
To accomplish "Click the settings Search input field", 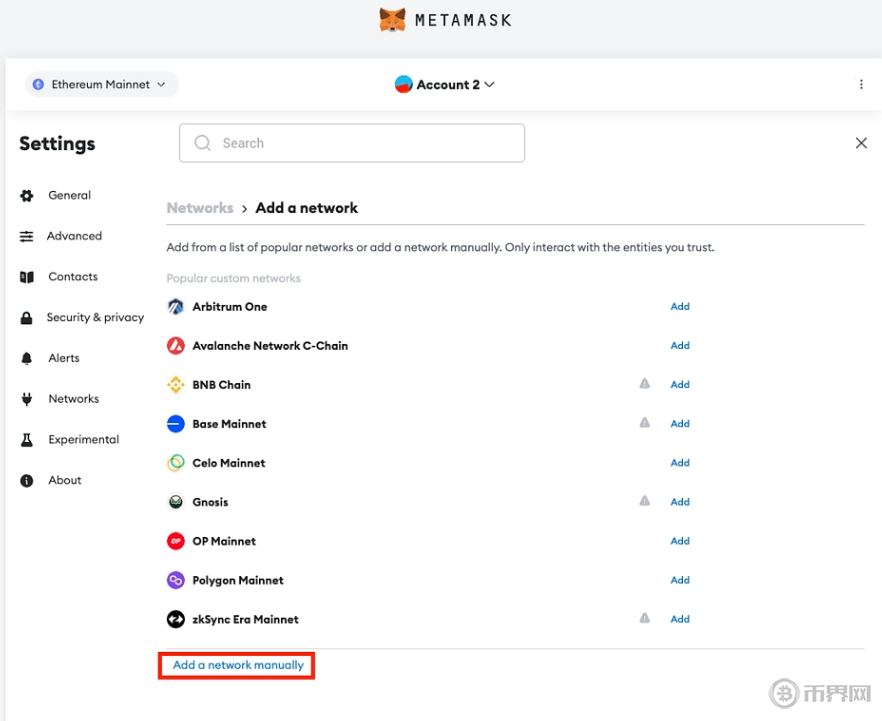I will click(352, 143).
